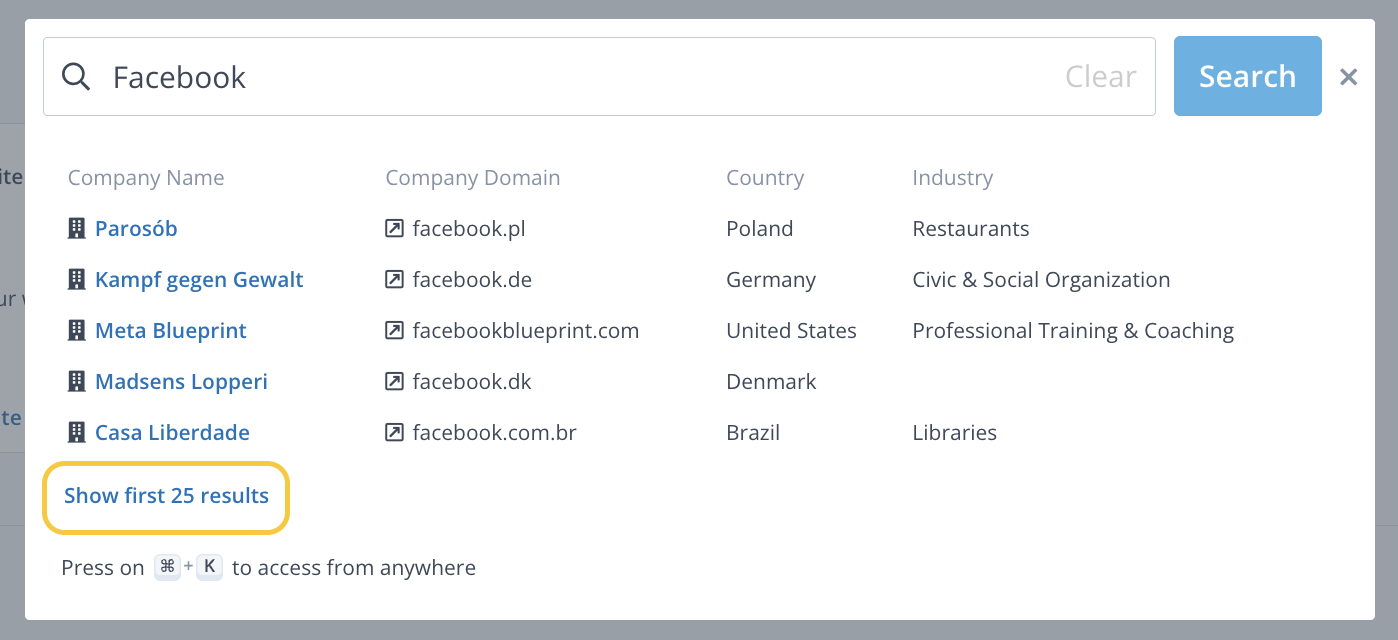The height and width of the screenshot is (640, 1398).
Task: Open the Casa Liberdade company link
Action: pos(172,433)
